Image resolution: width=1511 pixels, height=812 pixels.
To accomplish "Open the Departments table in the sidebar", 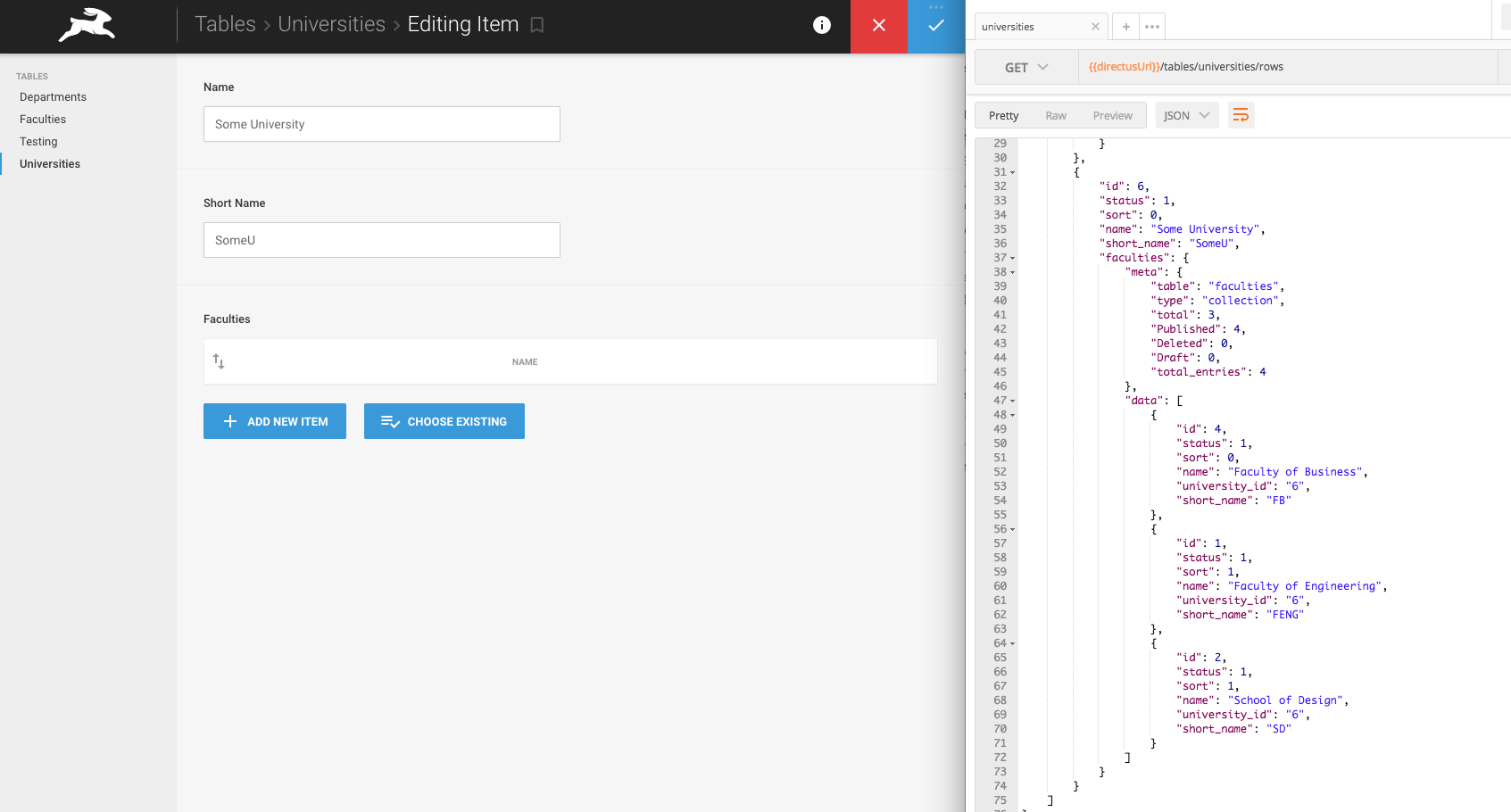I will [54, 96].
